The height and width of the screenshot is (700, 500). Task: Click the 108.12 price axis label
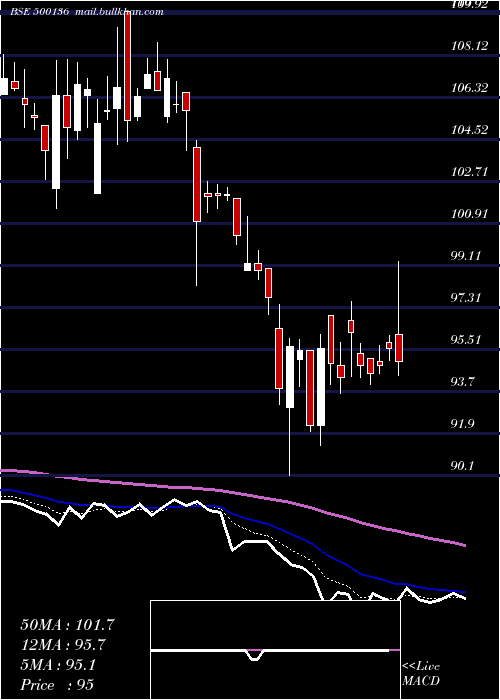click(x=469, y=46)
